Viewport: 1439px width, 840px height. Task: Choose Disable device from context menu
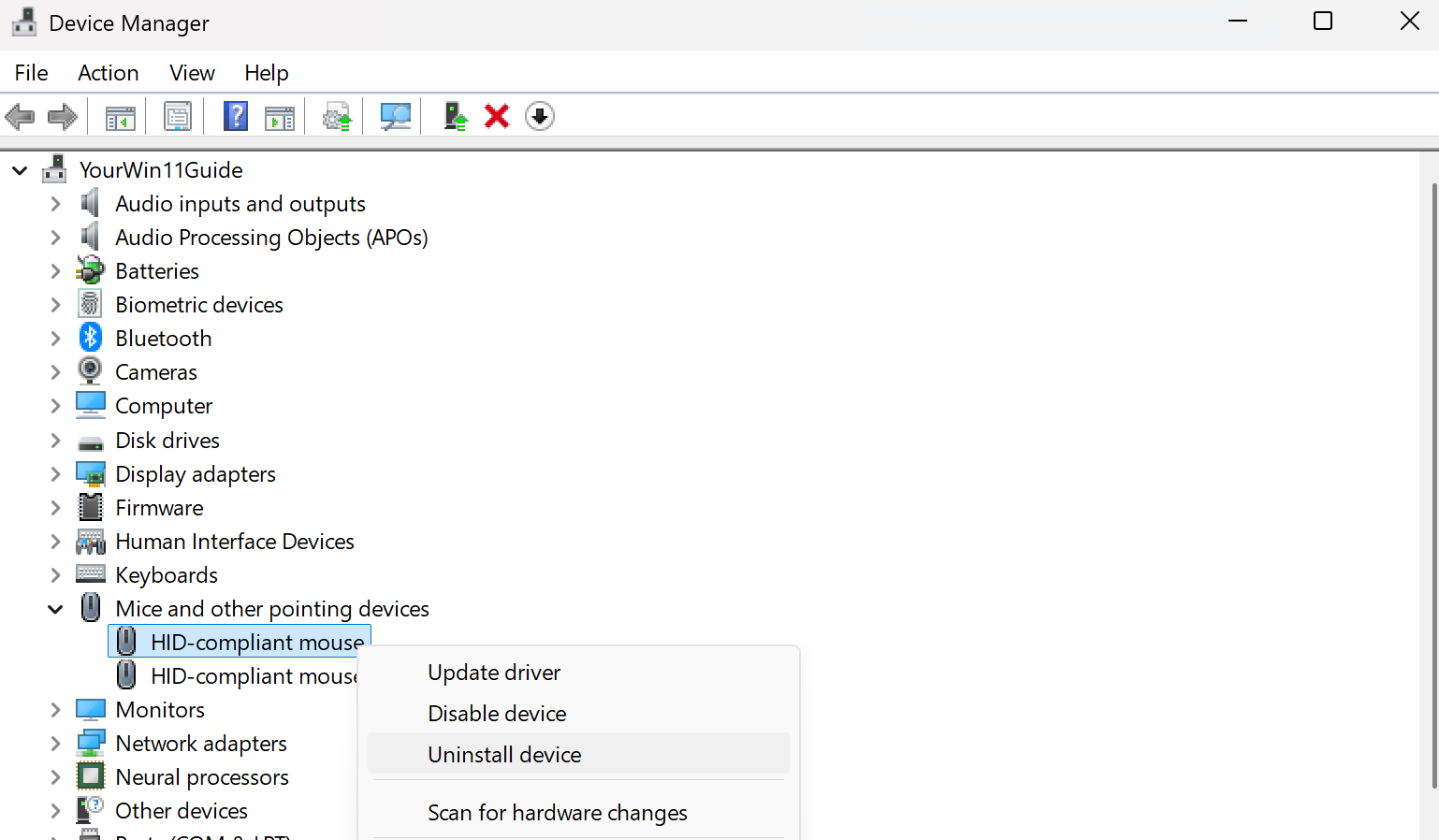pos(578,714)
